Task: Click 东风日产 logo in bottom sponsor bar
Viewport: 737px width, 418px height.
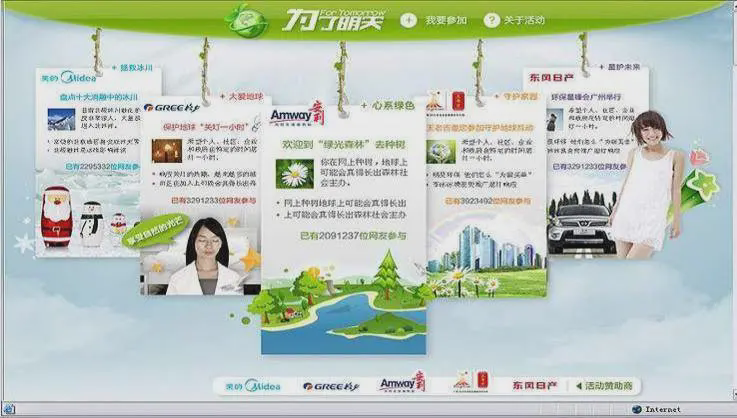Action: point(535,385)
